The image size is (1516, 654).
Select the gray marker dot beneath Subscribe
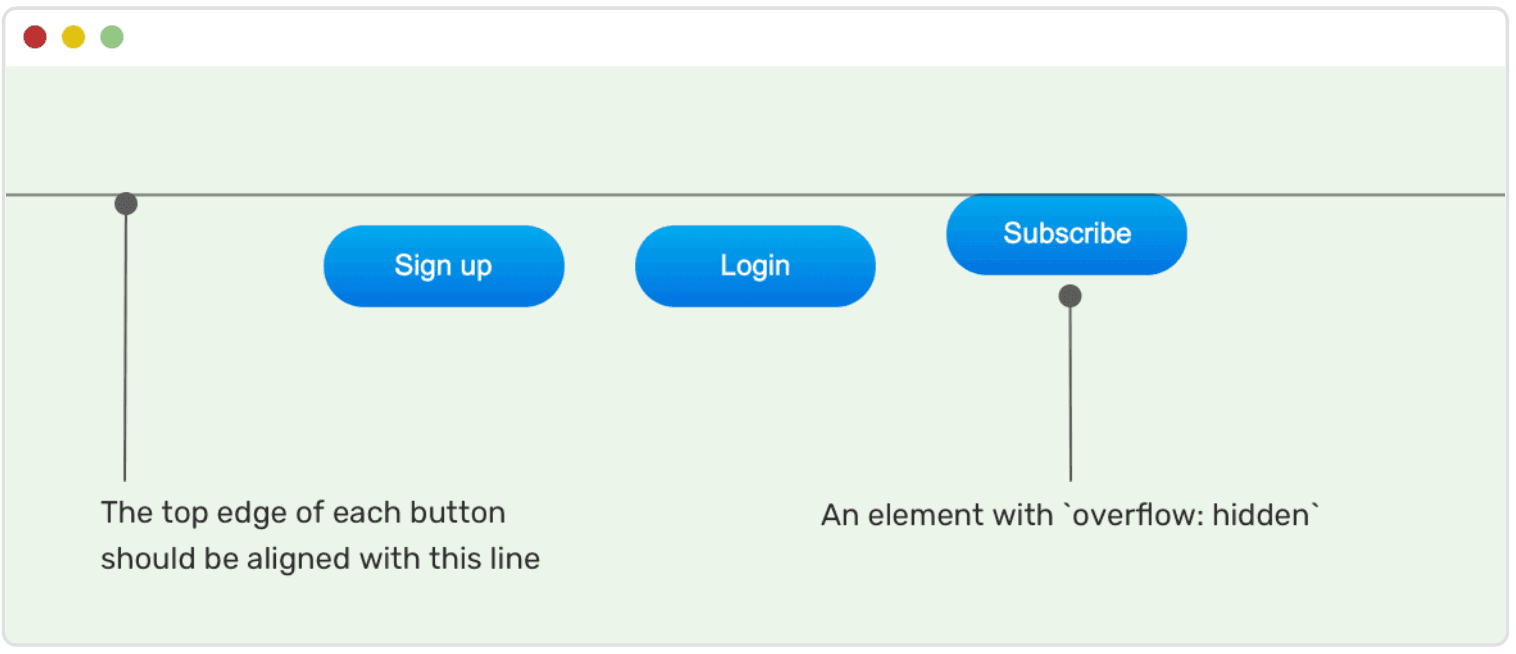[1070, 296]
